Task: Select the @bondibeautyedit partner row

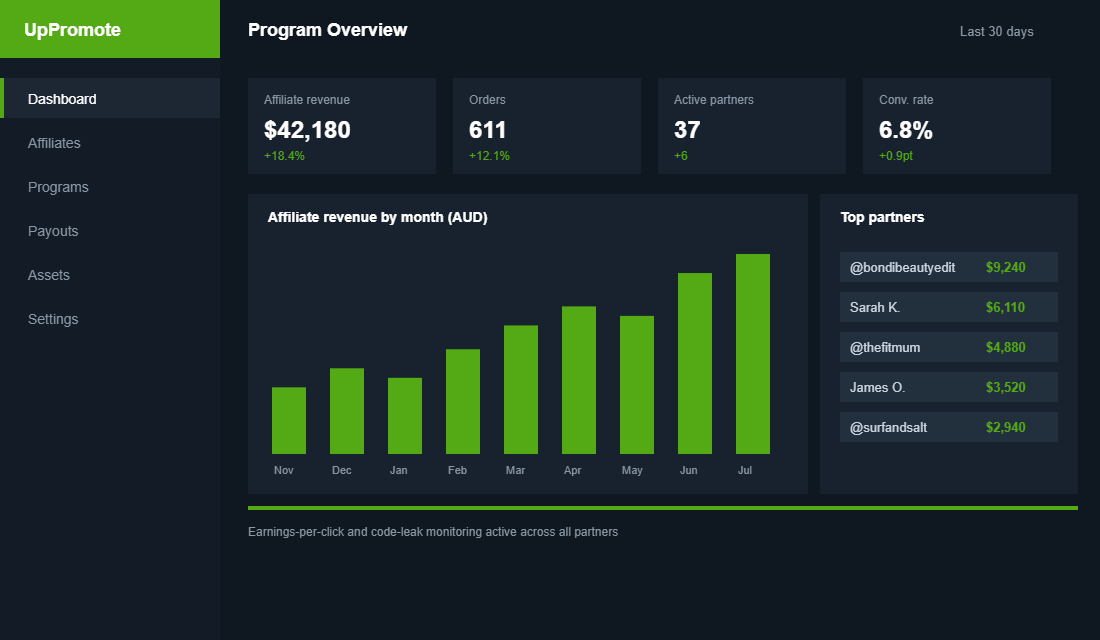Action: click(948, 267)
